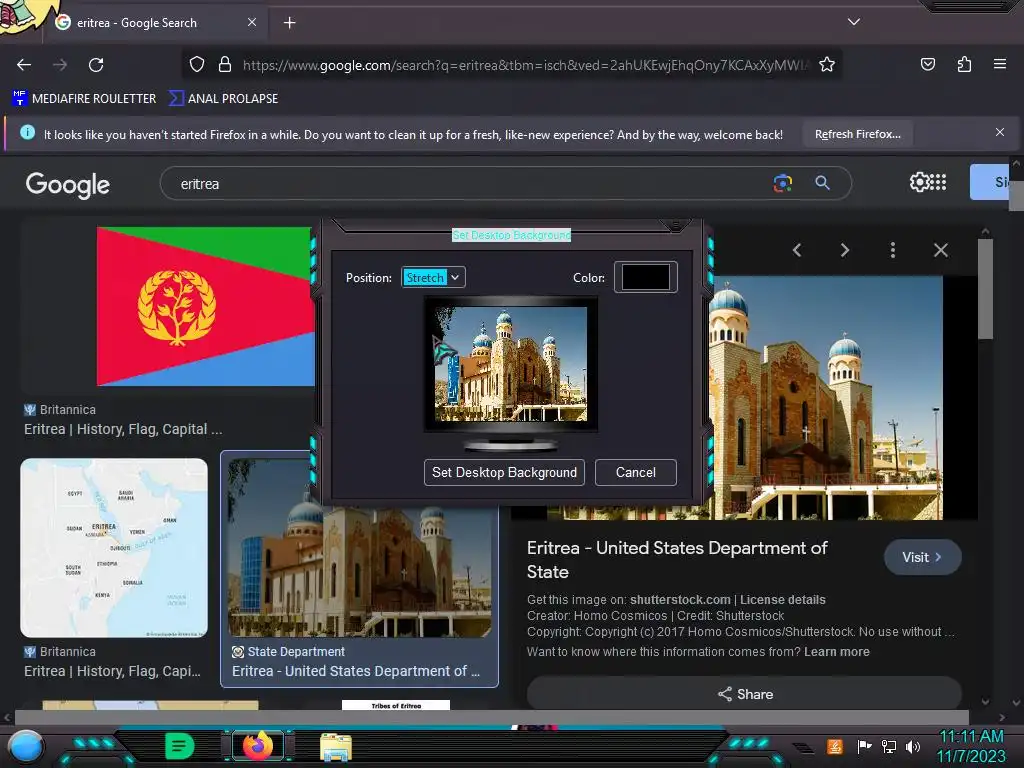Click the Firefox taskbar icon
1024x768 pixels.
[x=257, y=746]
